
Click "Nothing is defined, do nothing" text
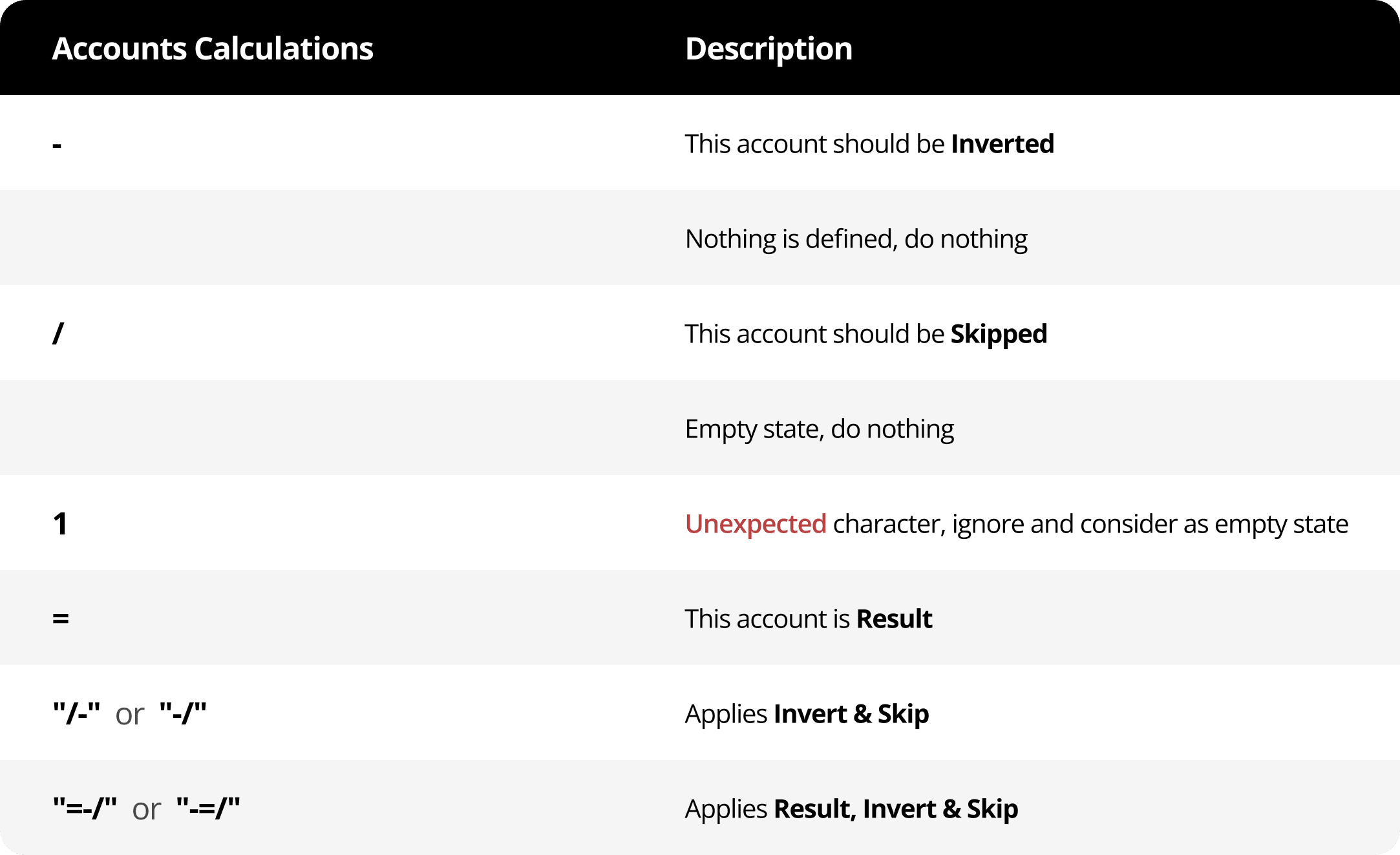point(856,239)
